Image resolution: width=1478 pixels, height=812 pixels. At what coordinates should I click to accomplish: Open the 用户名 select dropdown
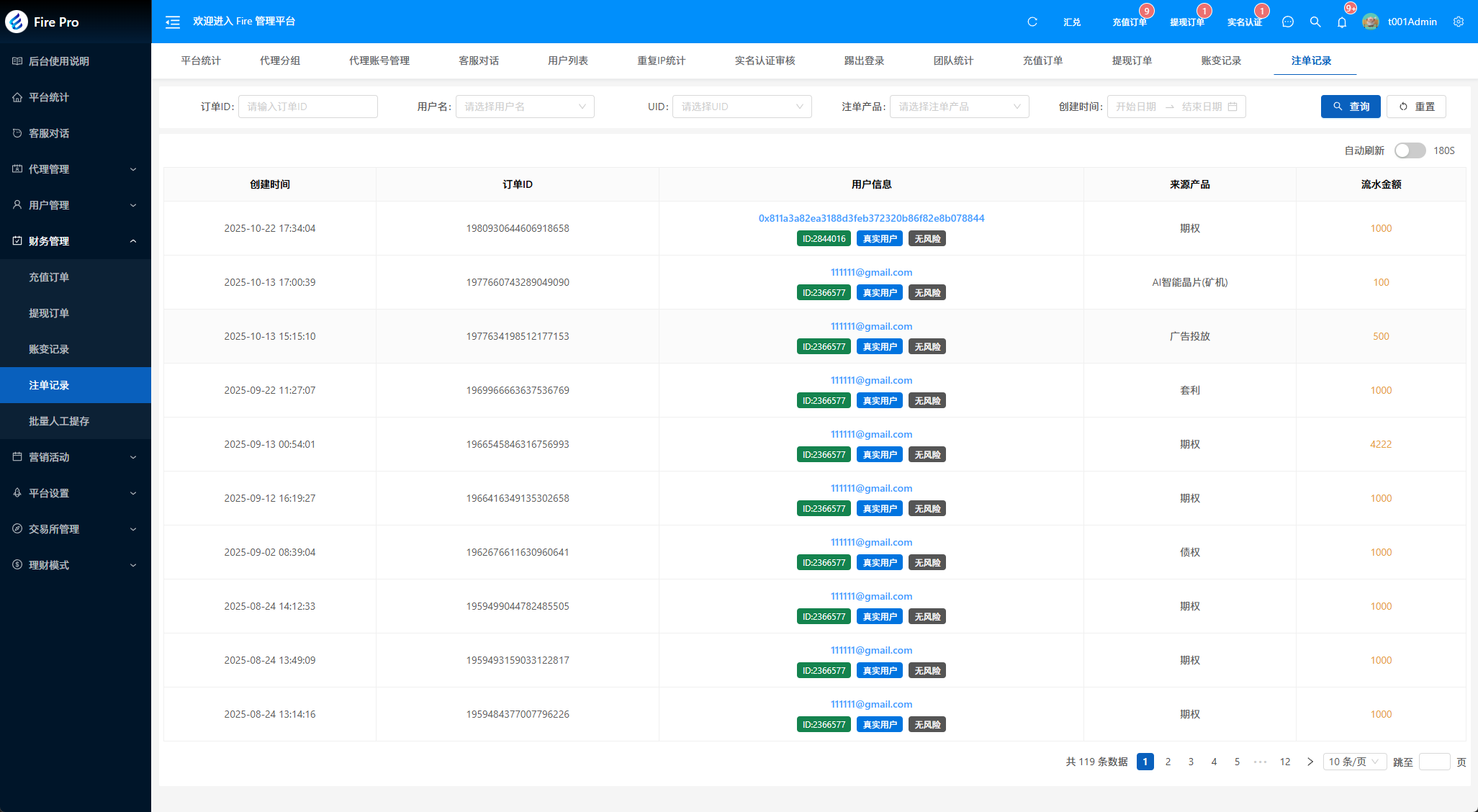click(525, 107)
